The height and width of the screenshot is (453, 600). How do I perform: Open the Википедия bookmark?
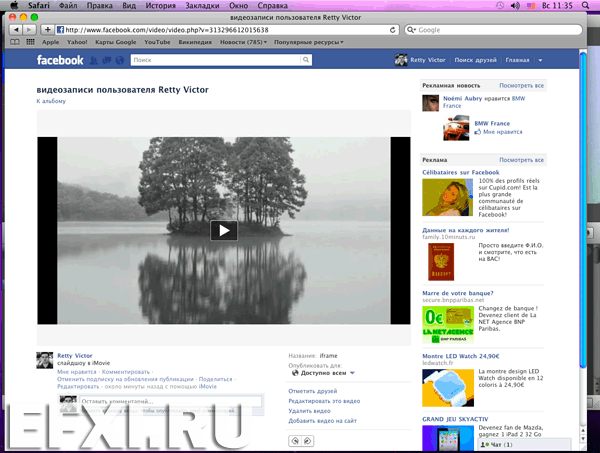pos(195,42)
